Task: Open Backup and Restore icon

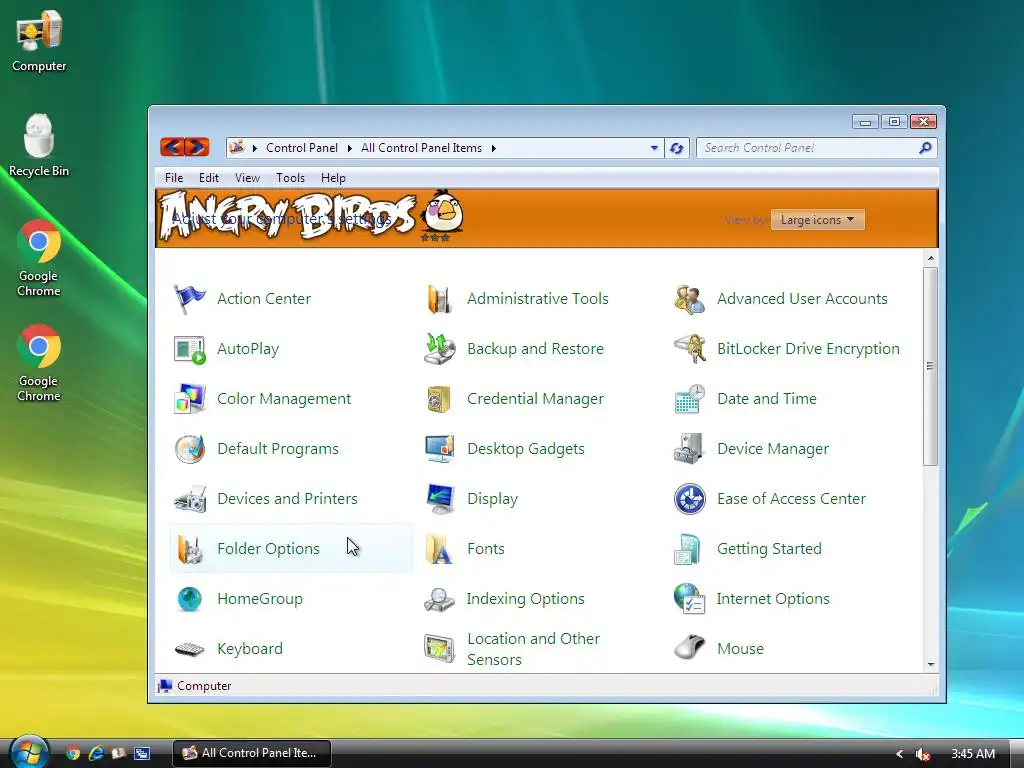Action: click(x=439, y=349)
